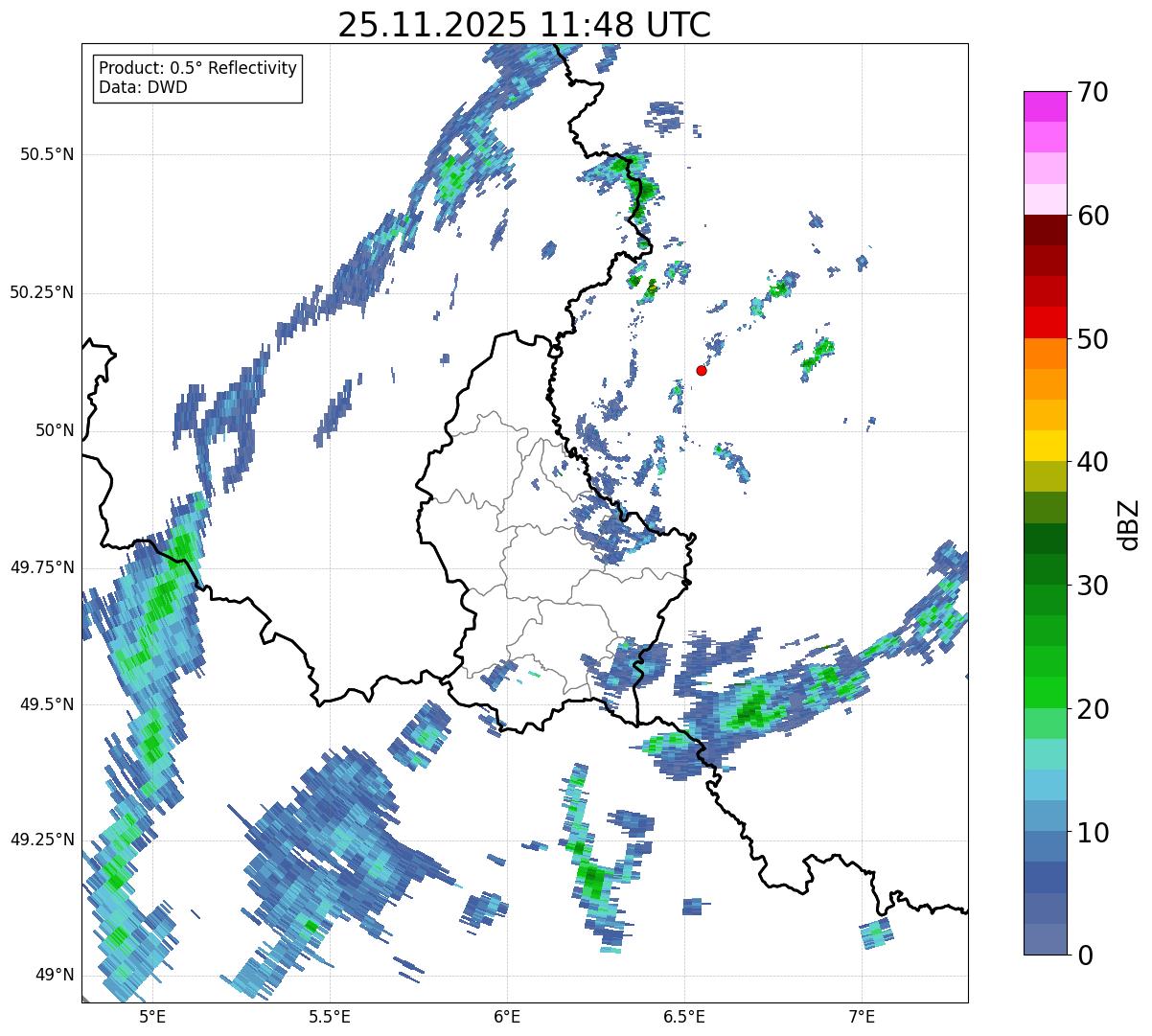This screenshot has width=1152, height=1036.
Task: Click the longitude label "6.5°E"
Action: click(x=684, y=1016)
